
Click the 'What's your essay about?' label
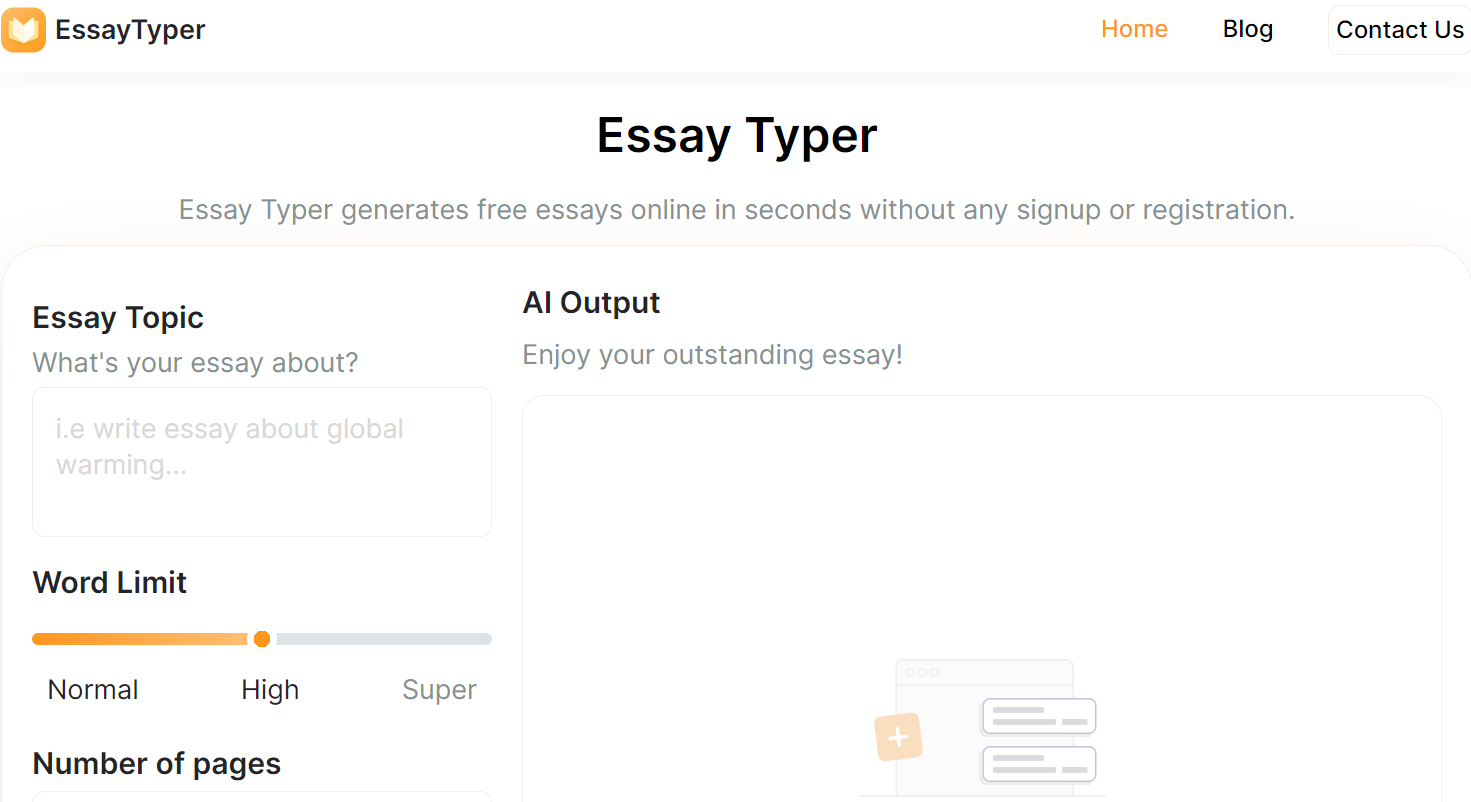194,362
